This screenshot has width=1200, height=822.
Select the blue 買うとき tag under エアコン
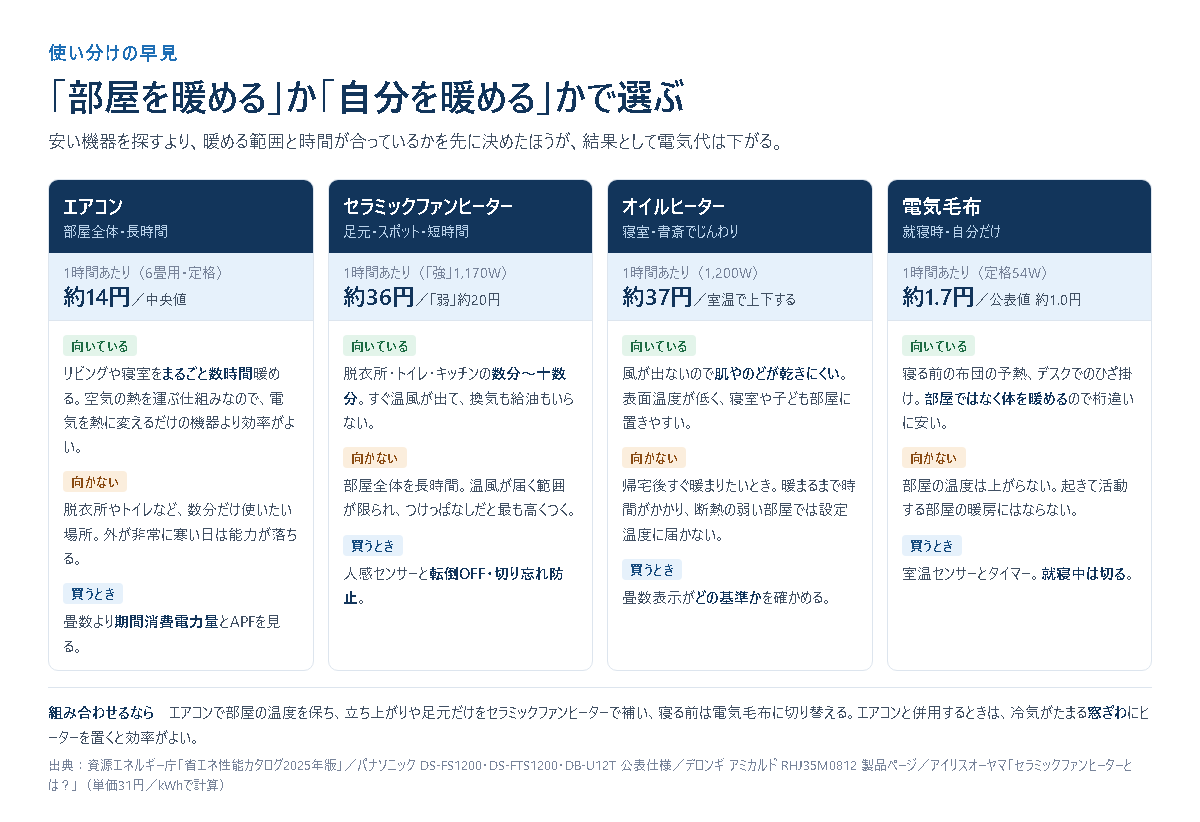pos(93,593)
